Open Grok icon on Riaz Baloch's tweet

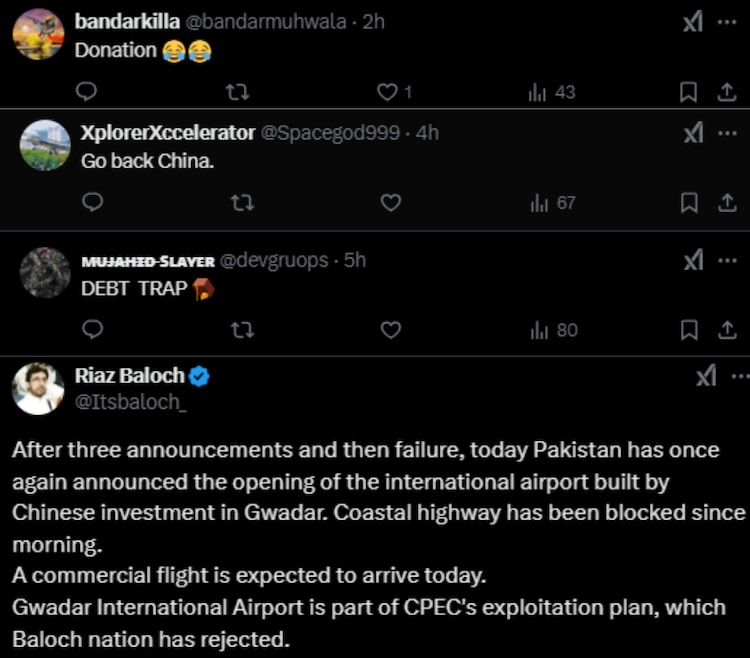(x=705, y=377)
